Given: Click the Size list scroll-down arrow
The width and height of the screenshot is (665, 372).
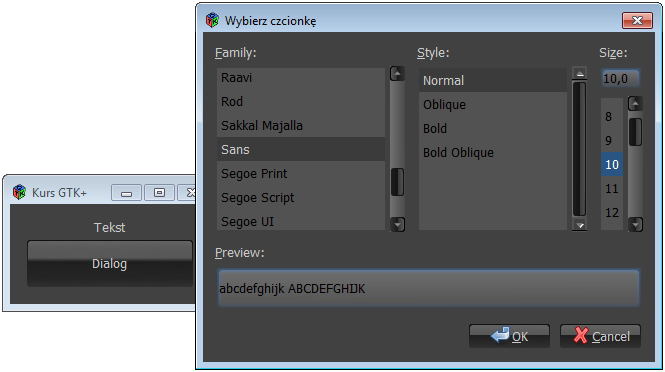Looking at the screenshot, I should click(x=635, y=224).
